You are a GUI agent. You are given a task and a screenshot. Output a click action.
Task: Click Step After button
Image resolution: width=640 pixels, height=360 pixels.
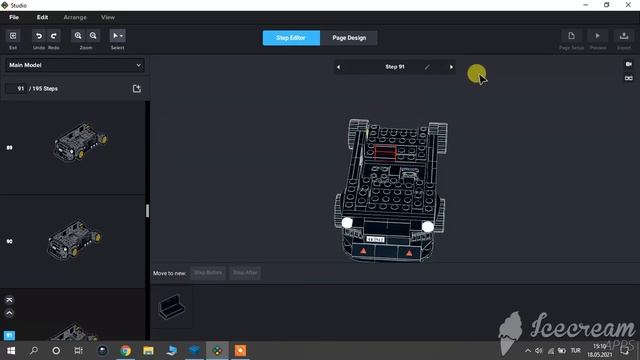(245, 273)
